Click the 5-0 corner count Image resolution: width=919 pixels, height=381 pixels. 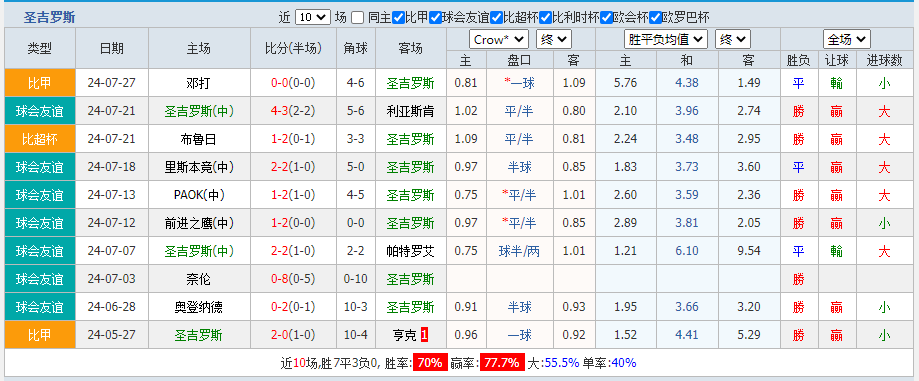coord(356,167)
